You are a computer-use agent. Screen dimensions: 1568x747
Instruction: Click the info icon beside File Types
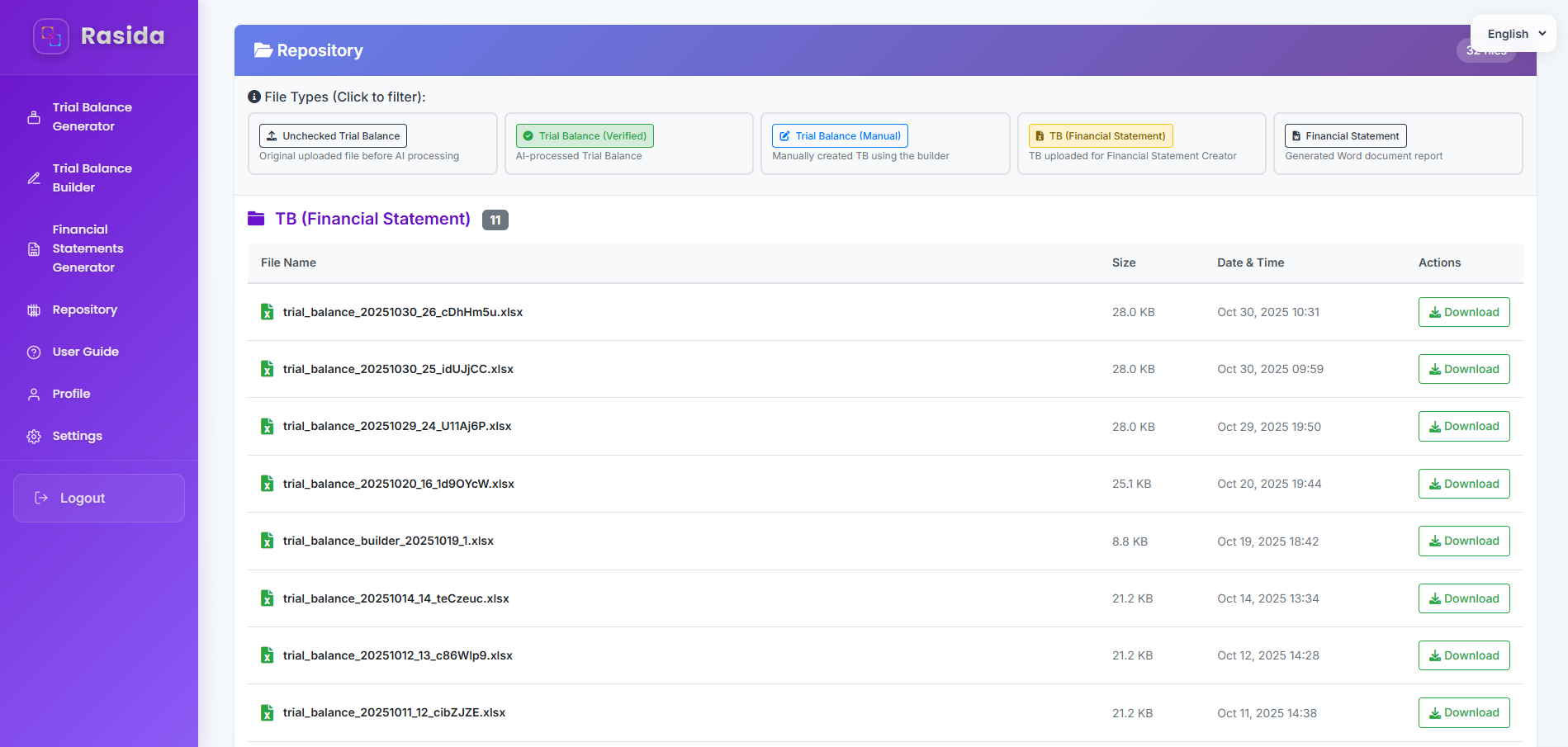(x=254, y=97)
